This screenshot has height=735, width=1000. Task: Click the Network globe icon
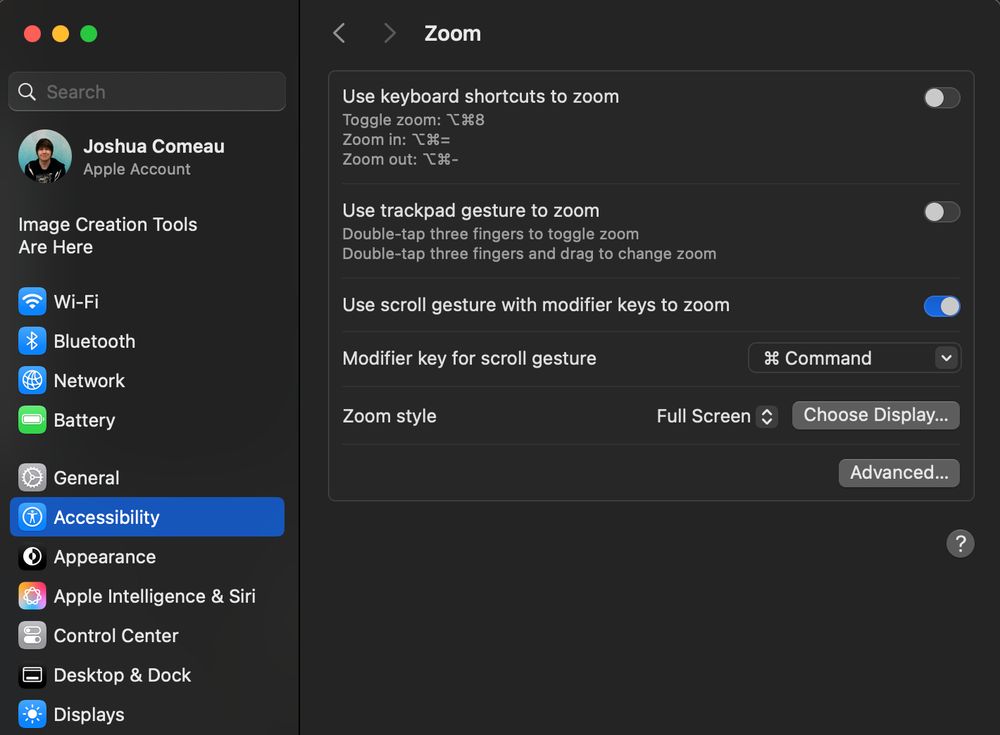(x=32, y=381)
